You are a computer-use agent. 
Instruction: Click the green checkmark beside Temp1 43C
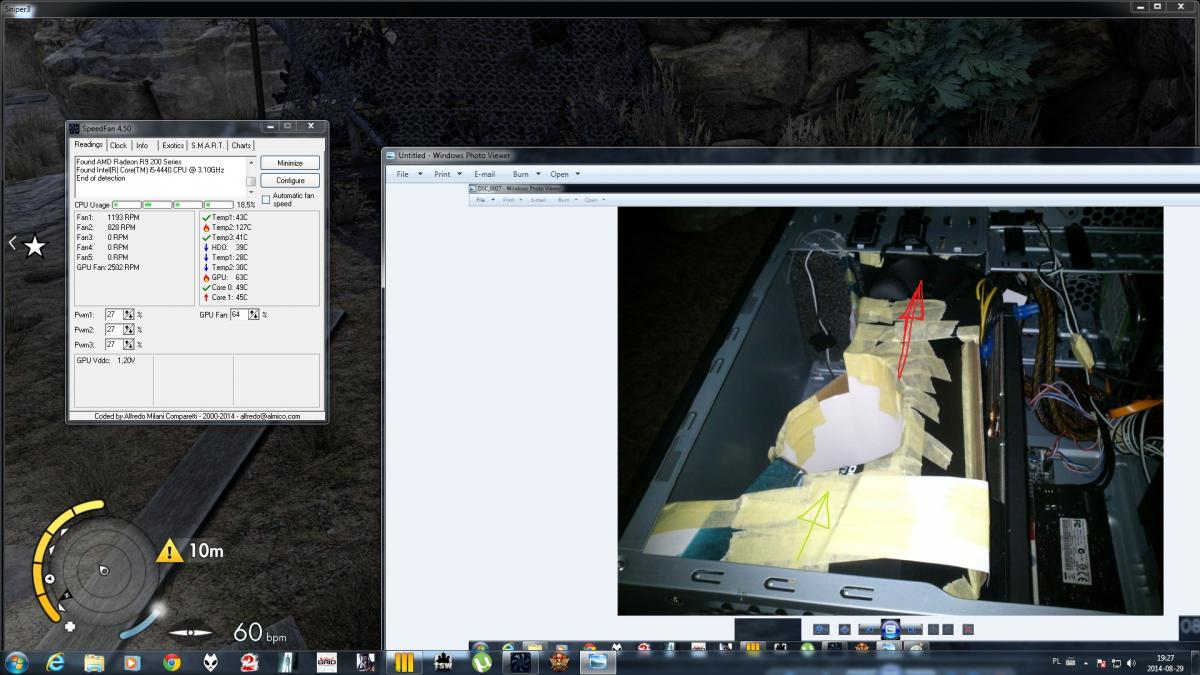click(206, 218)
